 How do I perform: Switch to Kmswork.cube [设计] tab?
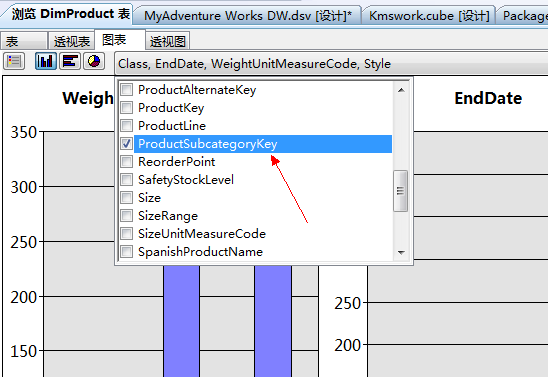tap(429, 16)
